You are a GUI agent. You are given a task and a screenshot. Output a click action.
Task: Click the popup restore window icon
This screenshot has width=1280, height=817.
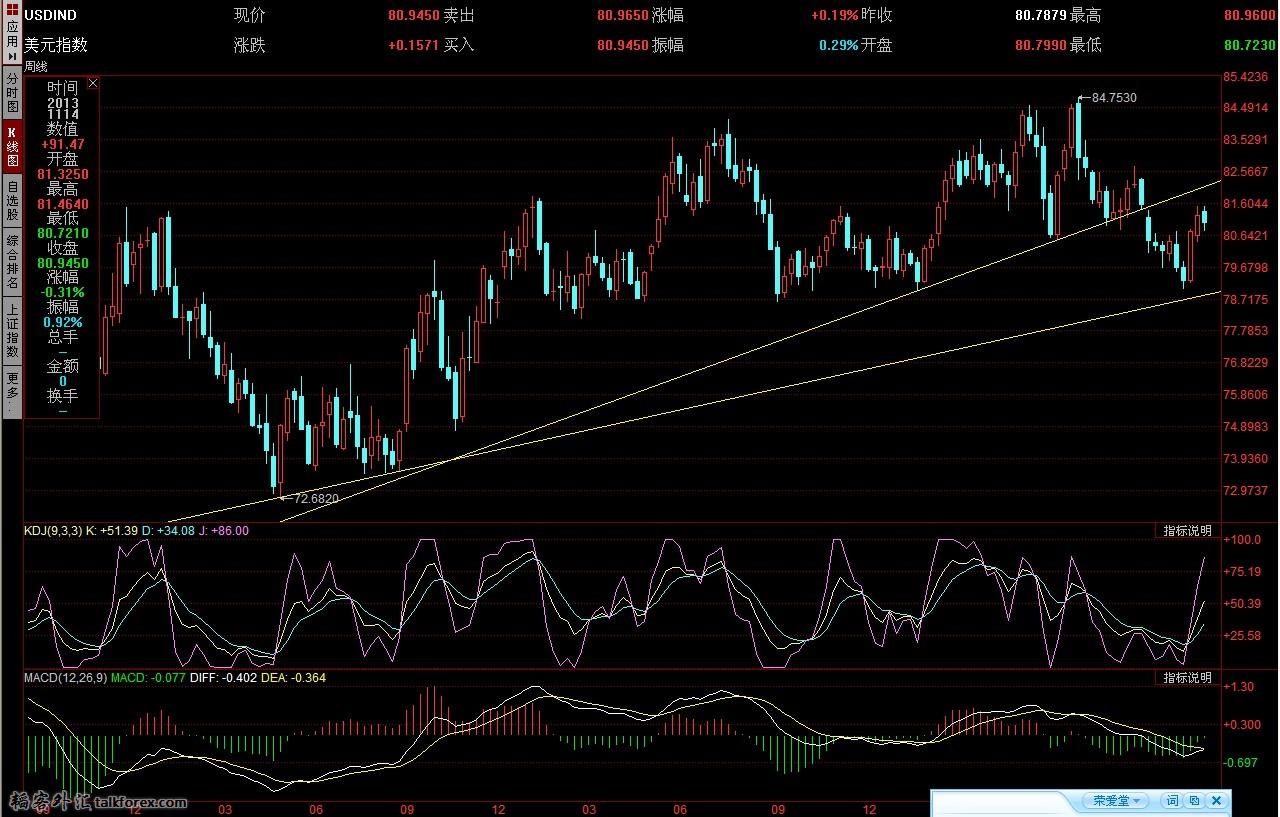1194,801
